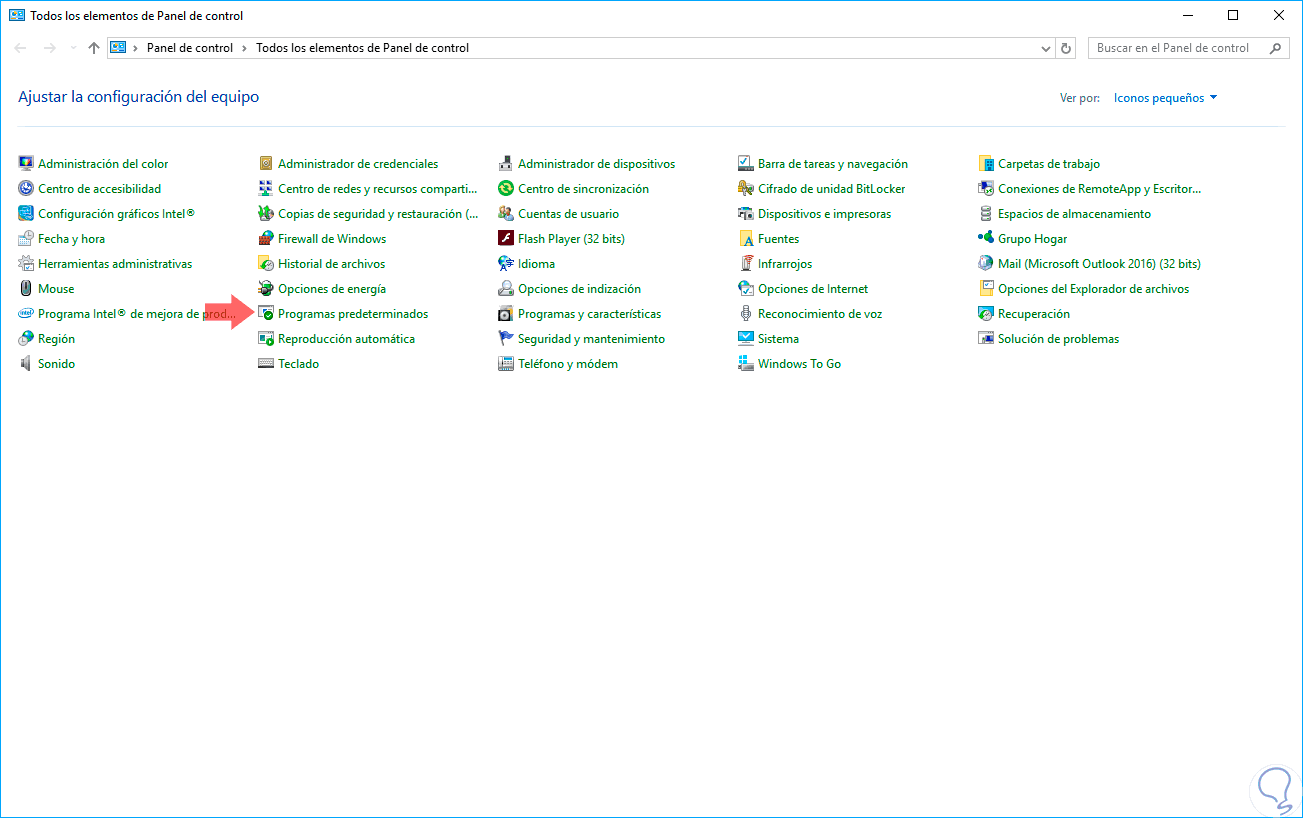Viewport: 1303px width, 818px height.
Task: Click the Mouse icon
Action: tap(26, 289)
